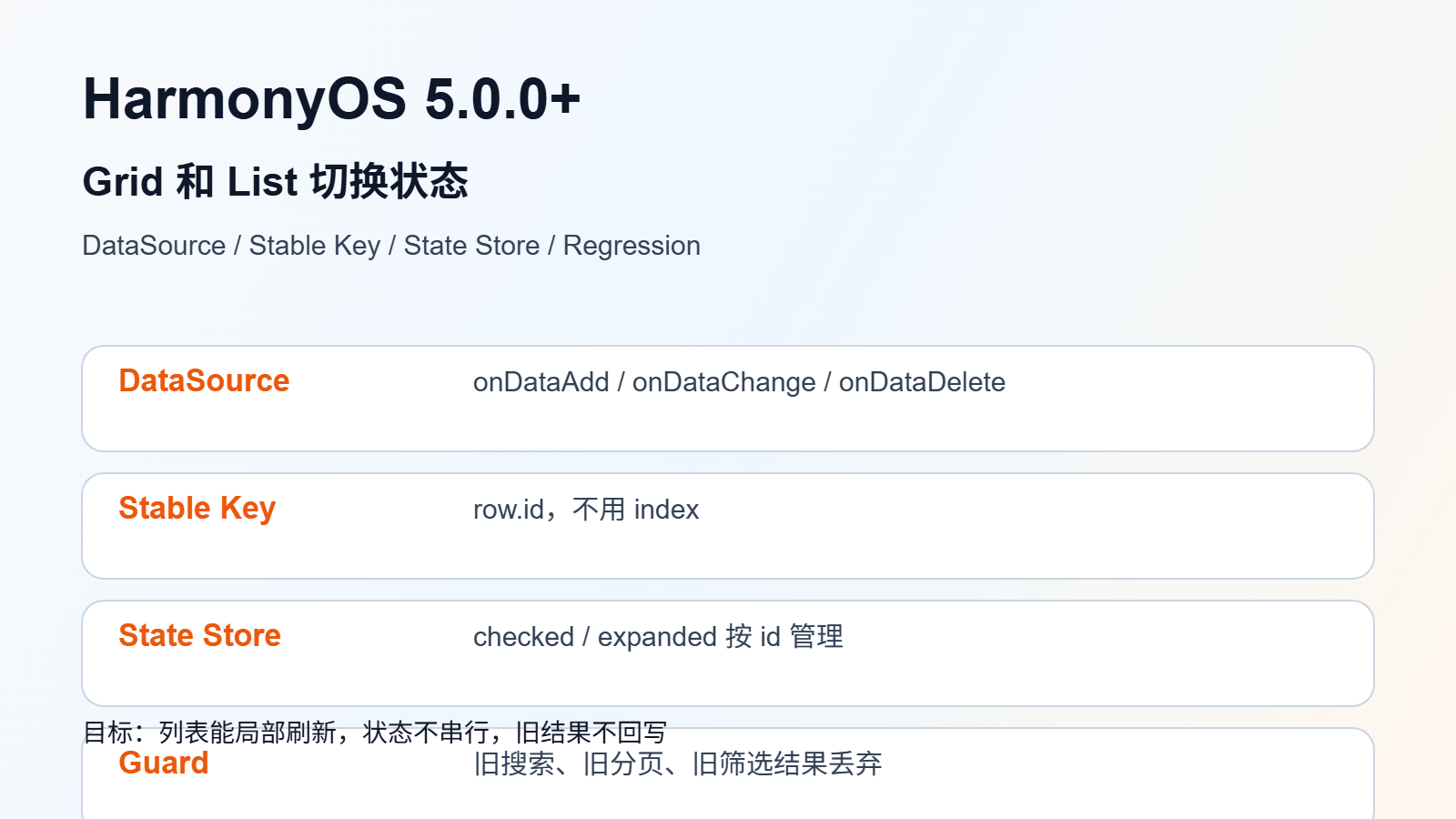Click the words State Store in the breadcrumb
1456x819 pixels.
[471, 246]
